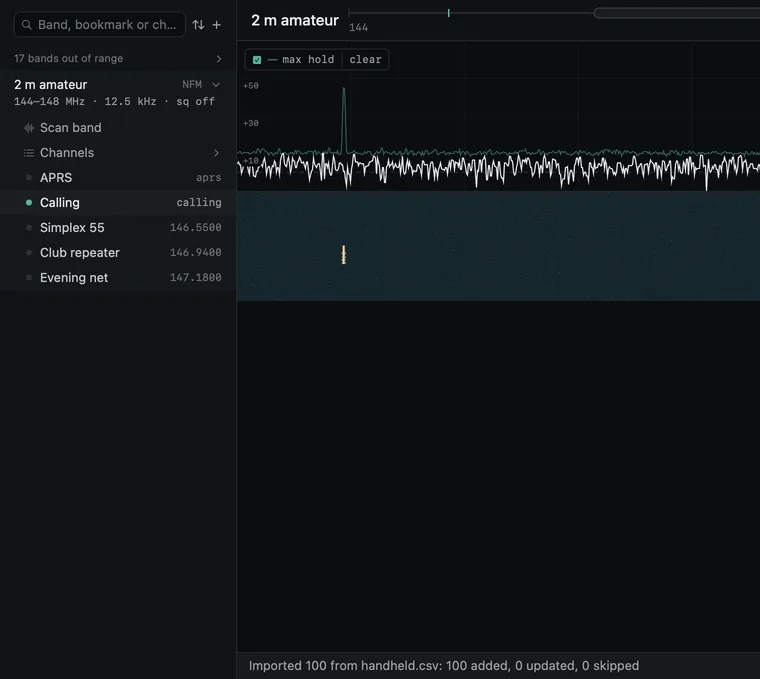The width and height of the screenshot is (760, 679).
Task: Expand the 17 bands out of range row
Action: click(x=118, y=59)
